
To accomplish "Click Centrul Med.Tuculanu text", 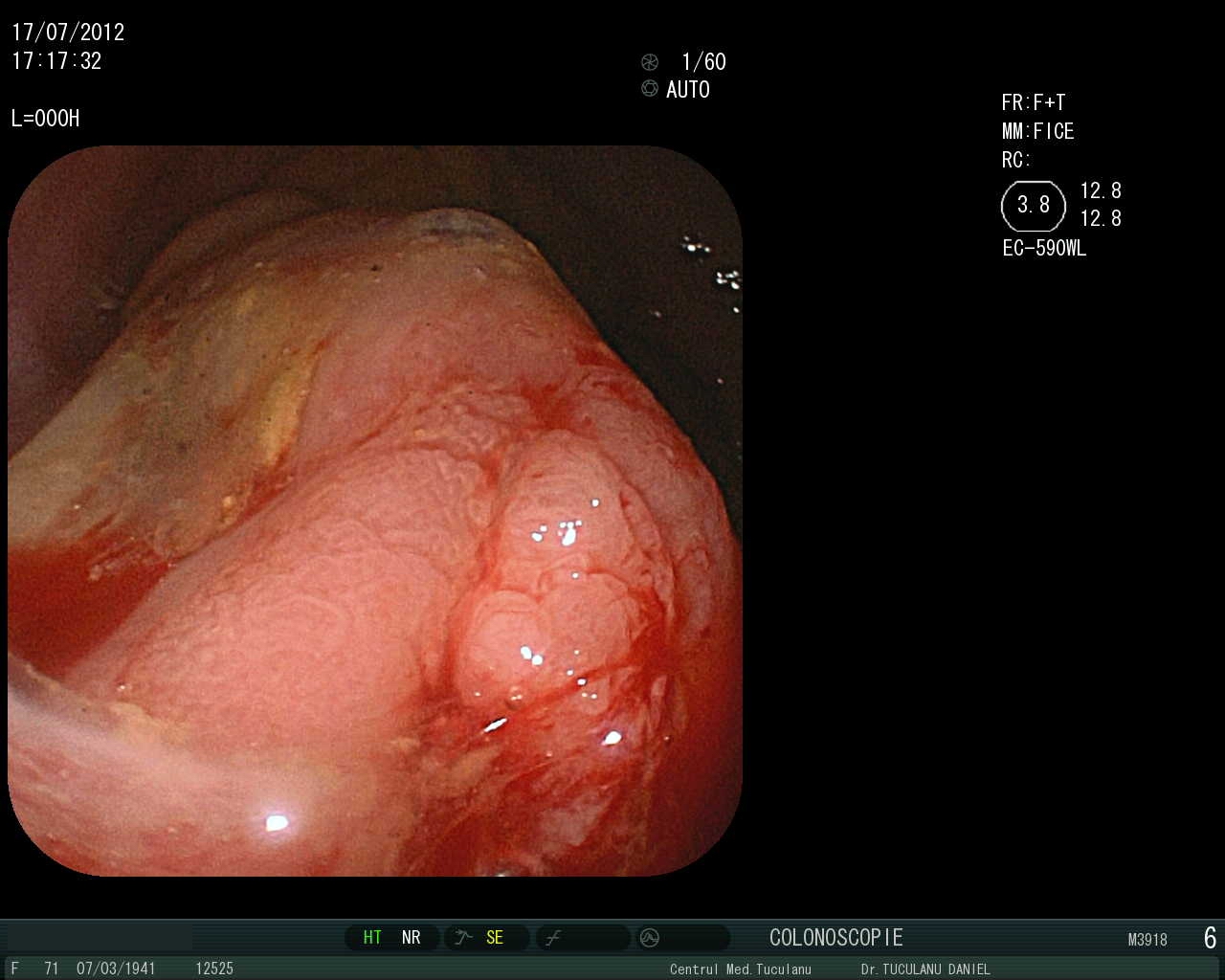I will (741, 969).
